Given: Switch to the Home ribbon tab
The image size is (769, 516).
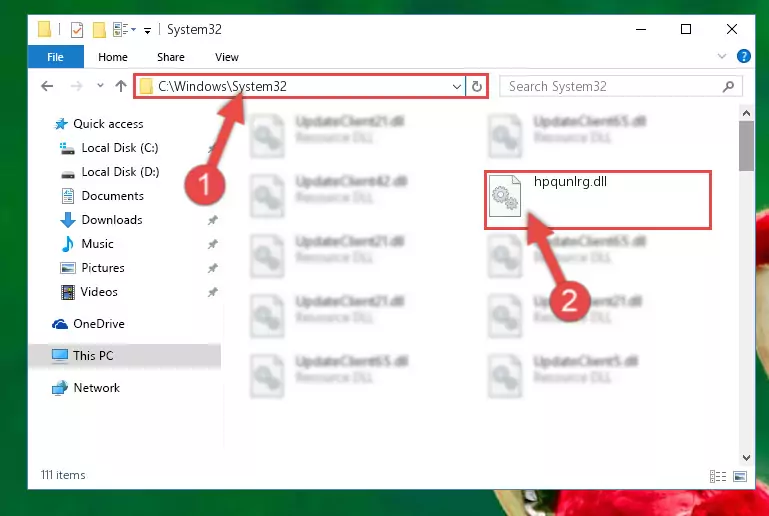Looking at the screenshot, I should click(113, 57).
